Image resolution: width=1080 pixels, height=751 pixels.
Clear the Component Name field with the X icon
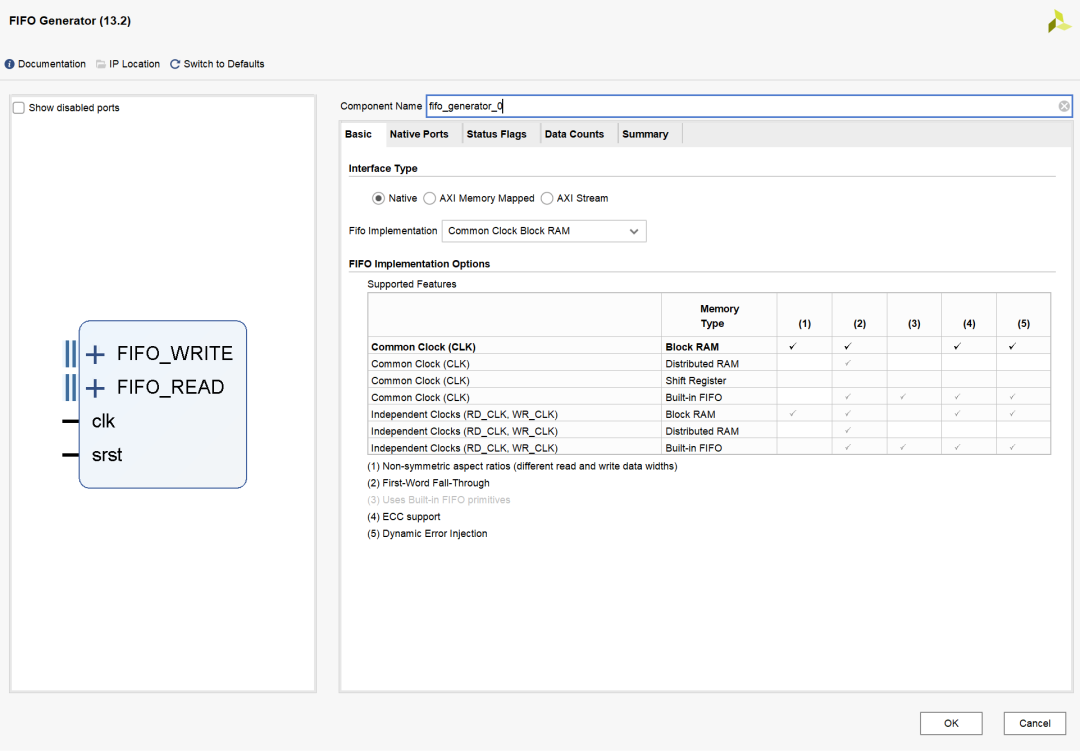(x=1064, y=106)
